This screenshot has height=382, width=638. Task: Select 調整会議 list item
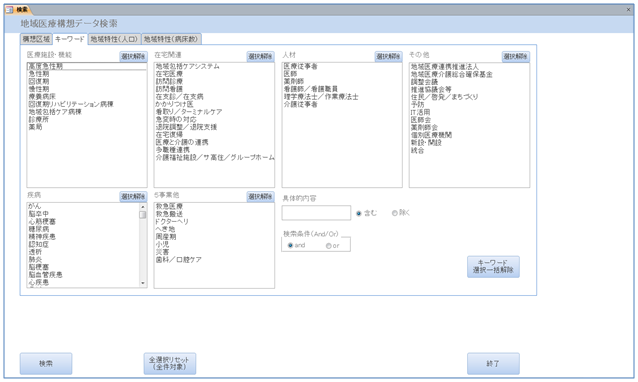click(469, 82)
